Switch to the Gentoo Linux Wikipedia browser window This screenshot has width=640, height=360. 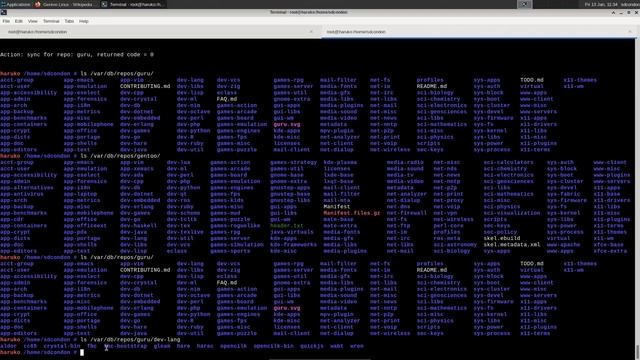coord(64,4)
